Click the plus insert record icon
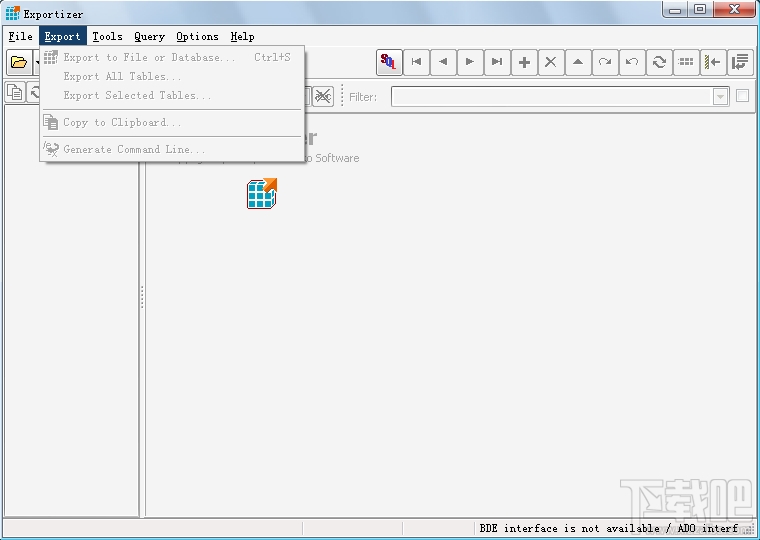 (x=524, y=62)
